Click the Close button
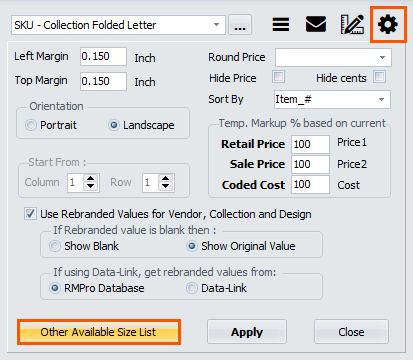 [351, 332]
